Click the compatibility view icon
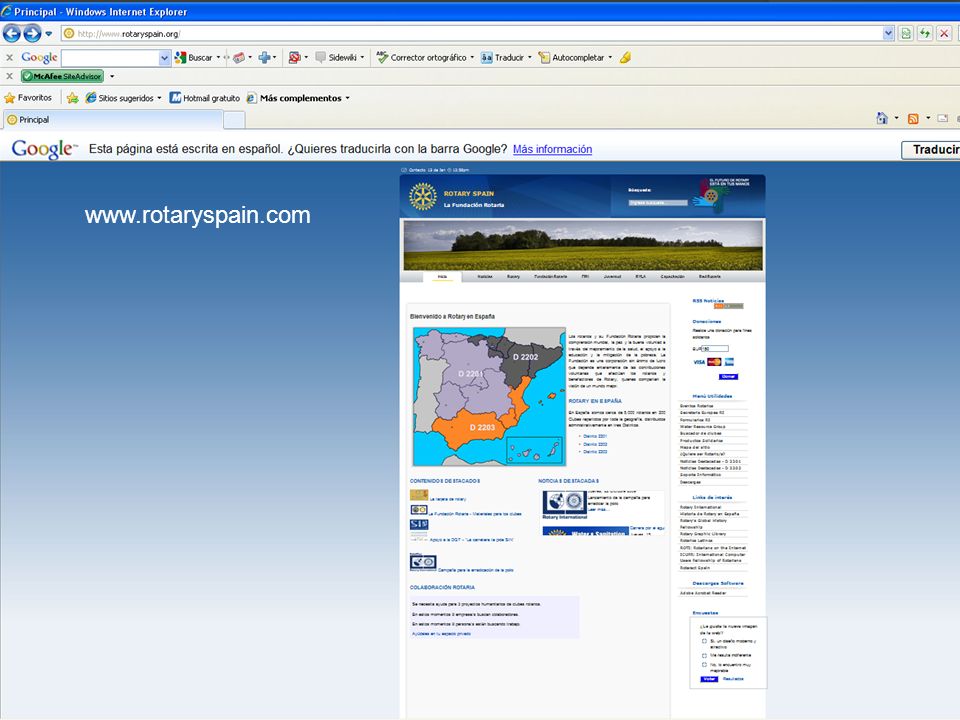 pos(906,34)
